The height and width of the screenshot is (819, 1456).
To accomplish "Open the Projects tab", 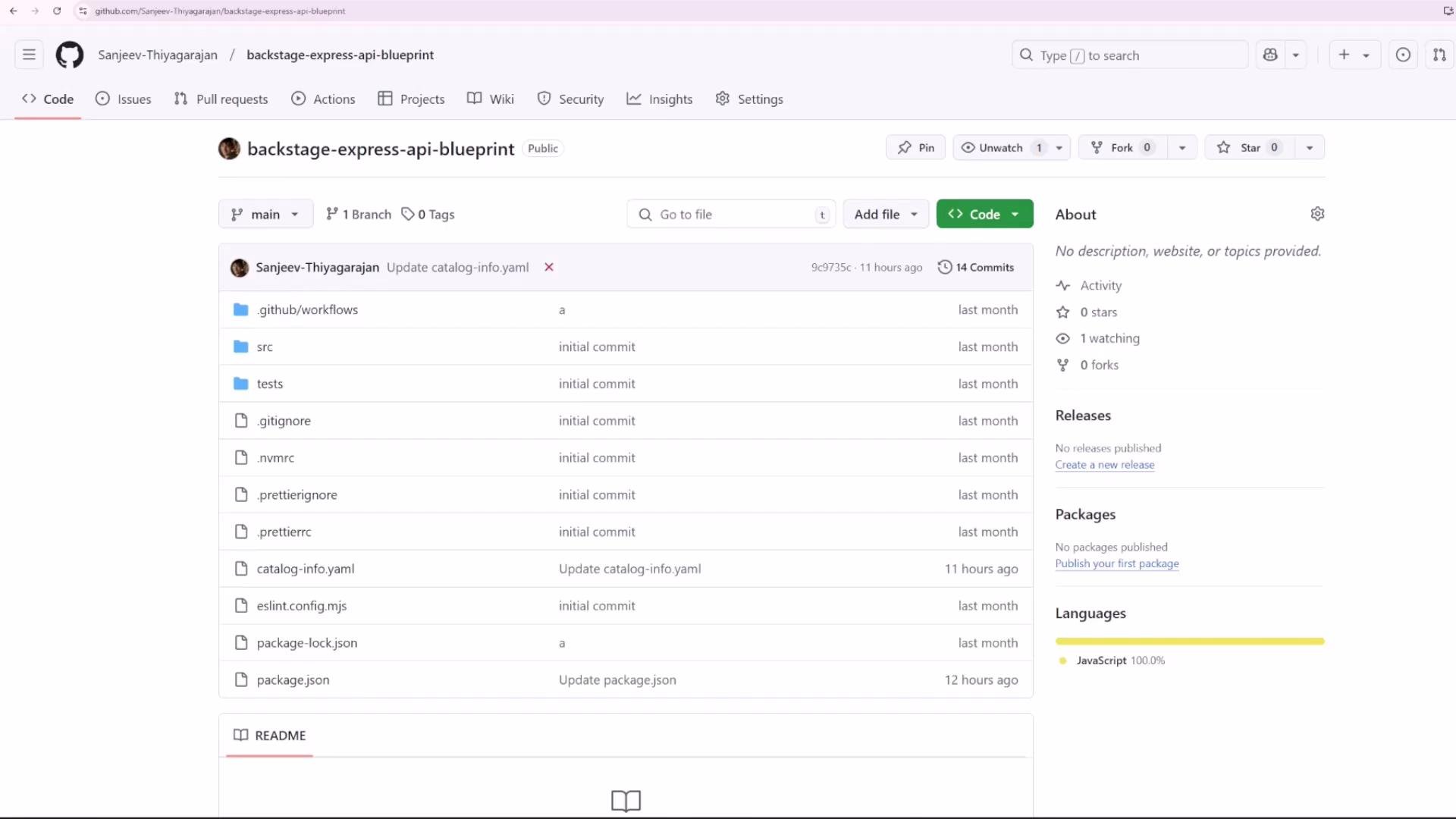I will tap(411, 99).
